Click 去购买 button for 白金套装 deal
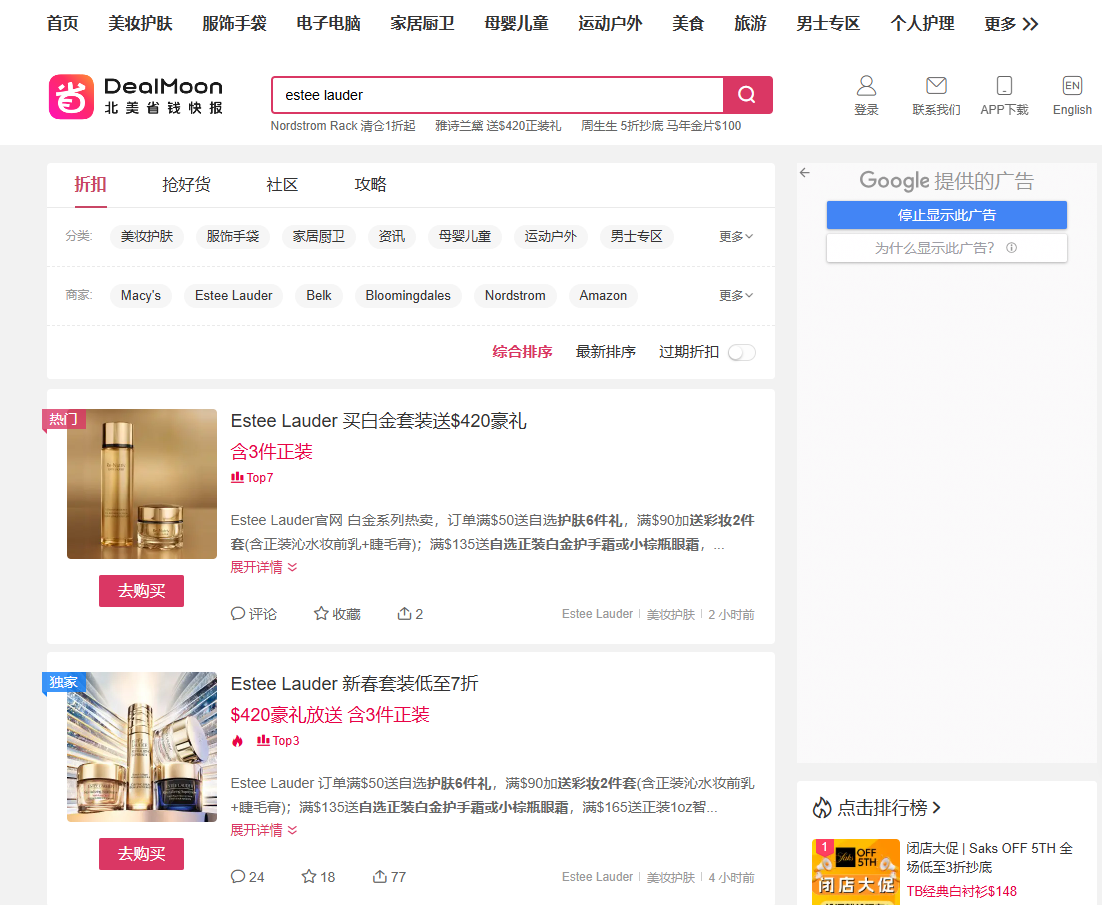The width and height of the screenshot is (1102, 905). tap(141, 591)
